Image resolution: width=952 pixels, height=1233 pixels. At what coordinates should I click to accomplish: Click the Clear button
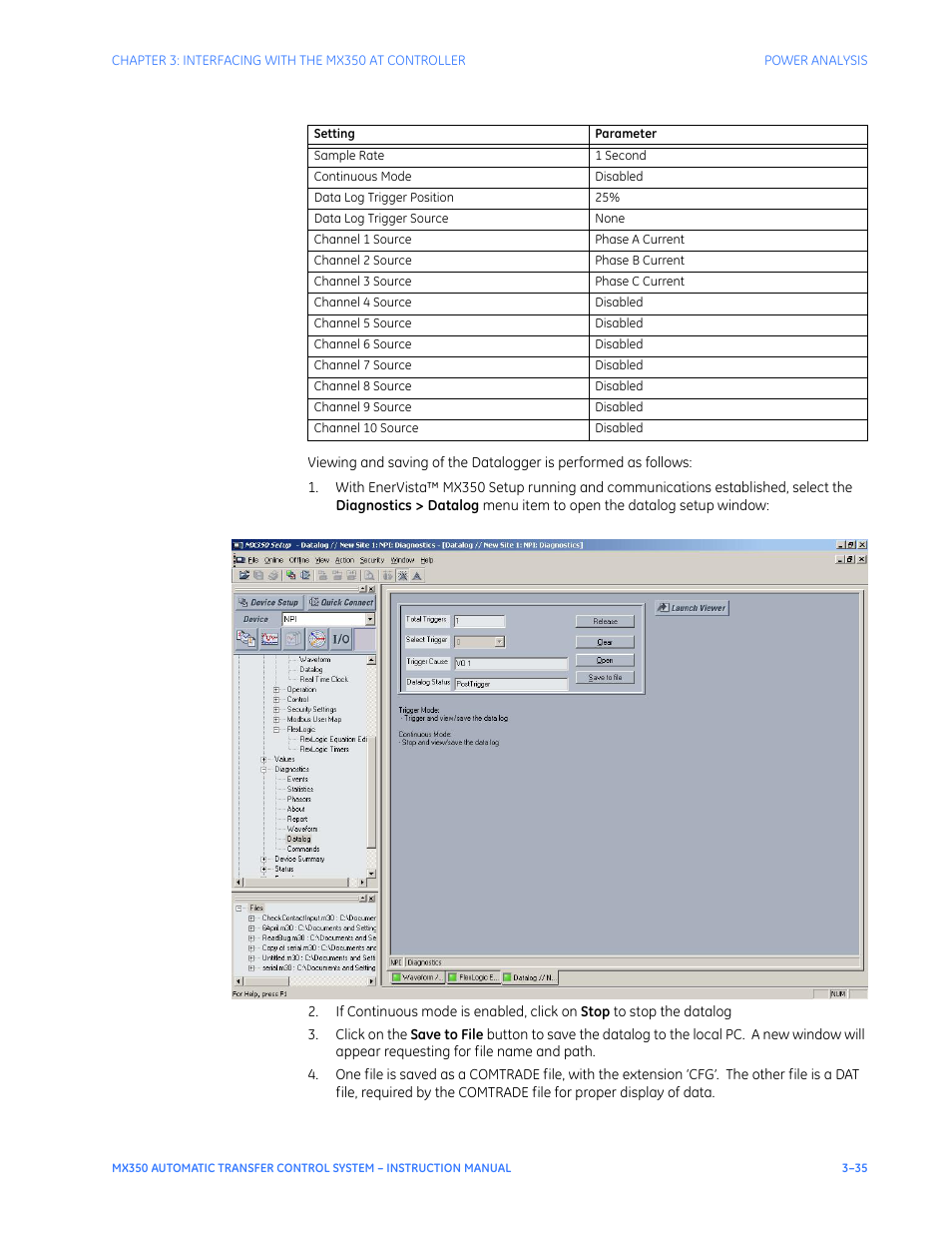pos(605,642)
